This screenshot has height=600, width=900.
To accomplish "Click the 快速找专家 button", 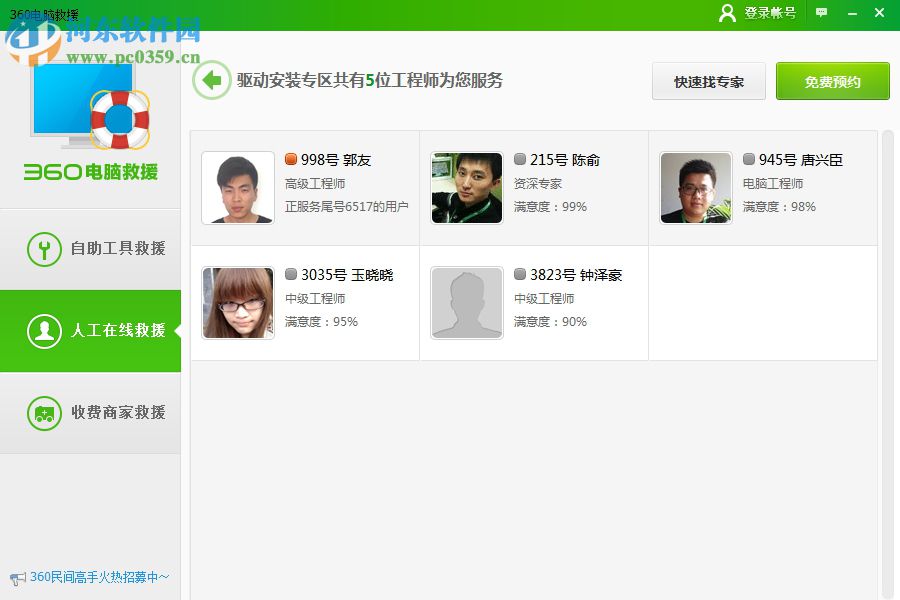I will tap(709, 82).
